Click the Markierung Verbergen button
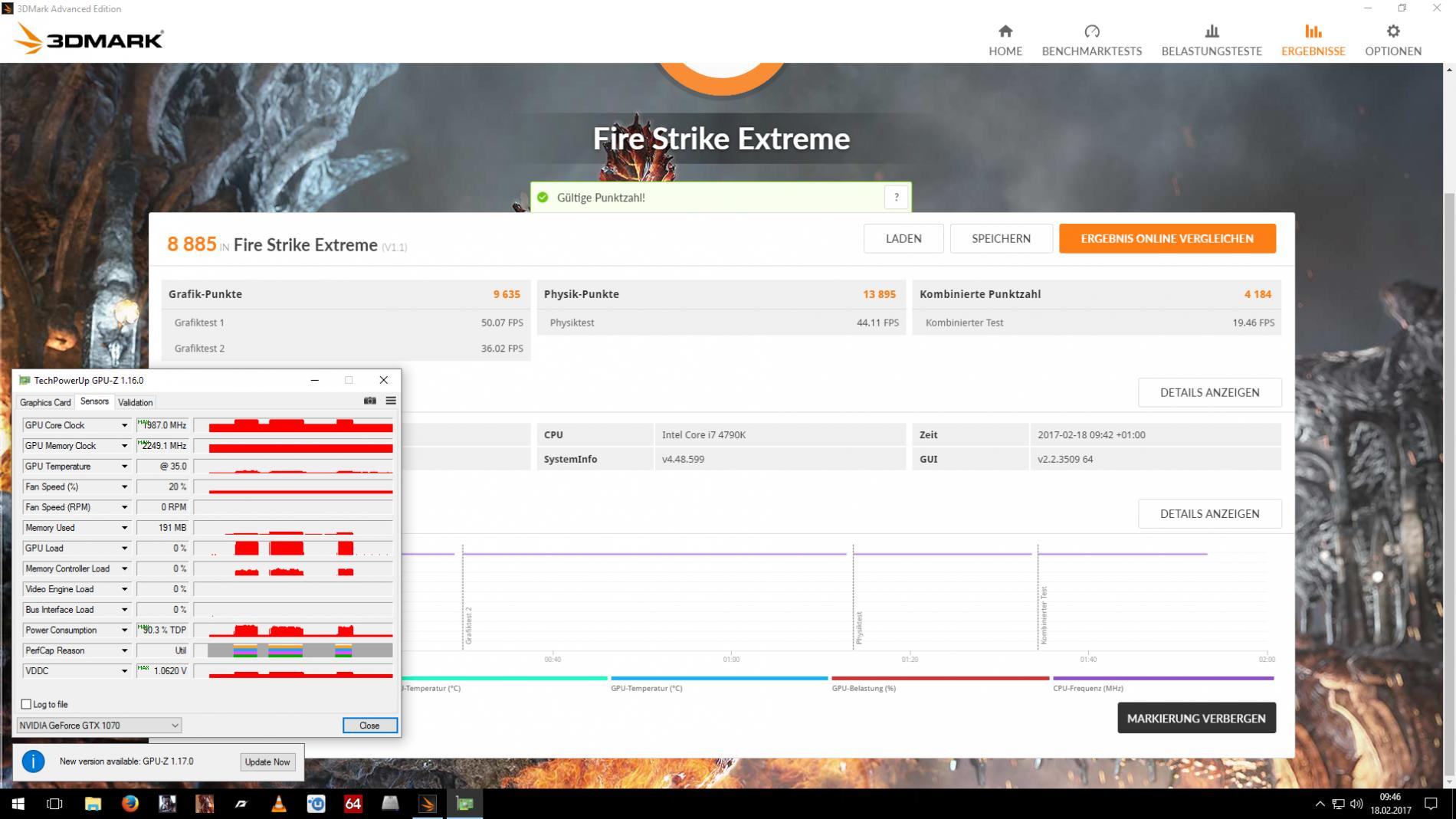This screenshot has width=1456, height=819. [x=1196, y=718]
